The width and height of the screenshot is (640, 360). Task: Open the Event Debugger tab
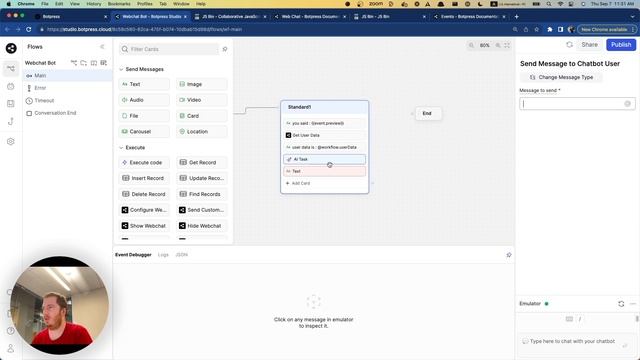133,255
